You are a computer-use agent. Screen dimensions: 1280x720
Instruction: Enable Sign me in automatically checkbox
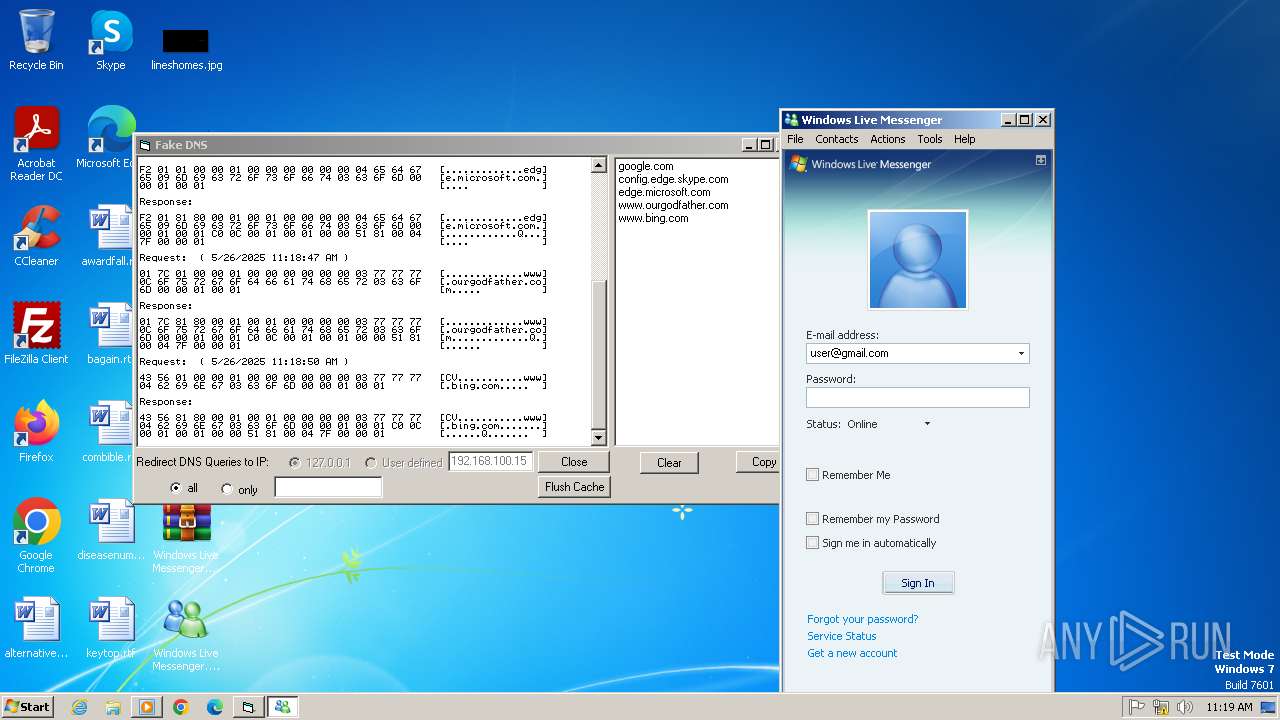point(813,543)
